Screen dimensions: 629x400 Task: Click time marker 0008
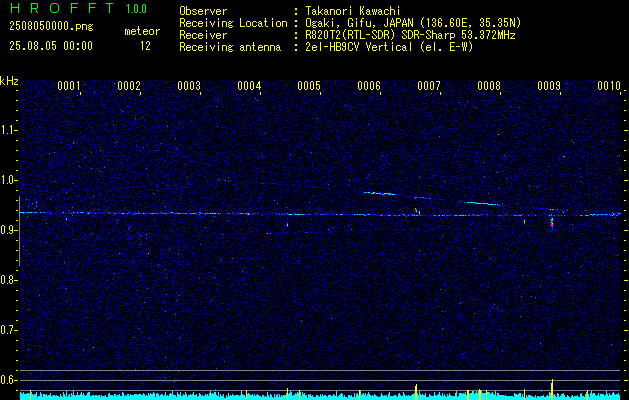point(489,86)
